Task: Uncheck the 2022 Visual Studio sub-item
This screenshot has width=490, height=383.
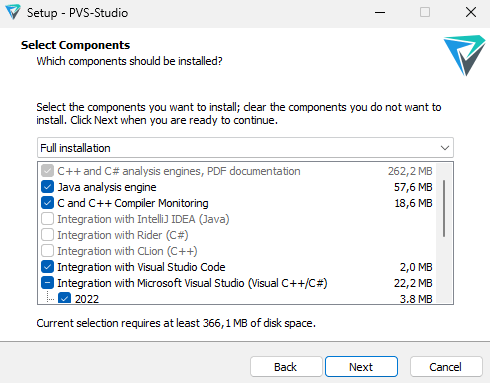Action: pos(64,298)
